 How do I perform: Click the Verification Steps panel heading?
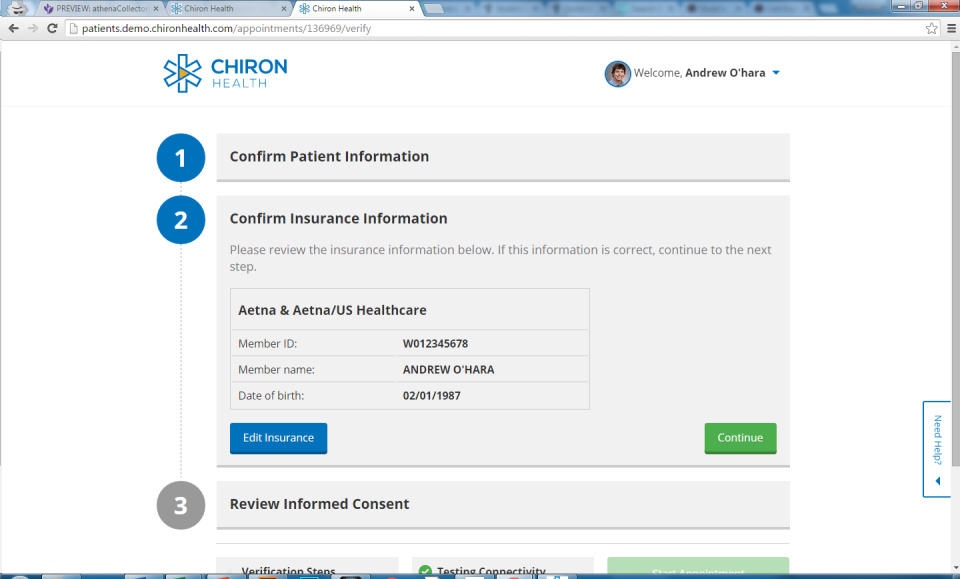288,572
